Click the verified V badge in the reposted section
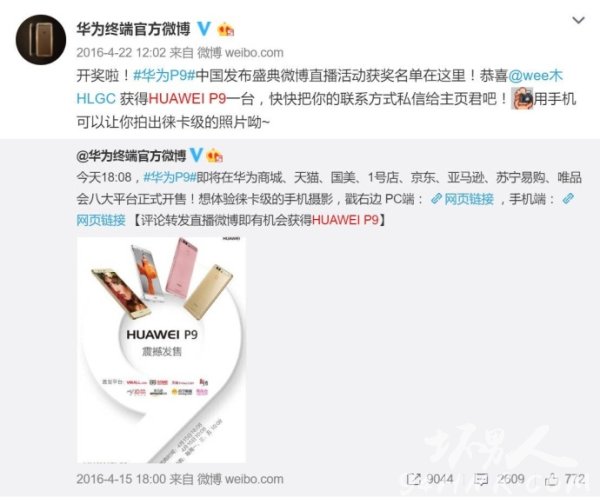The height and width of the screenshot is (504, 600). (x=196, y=155)
